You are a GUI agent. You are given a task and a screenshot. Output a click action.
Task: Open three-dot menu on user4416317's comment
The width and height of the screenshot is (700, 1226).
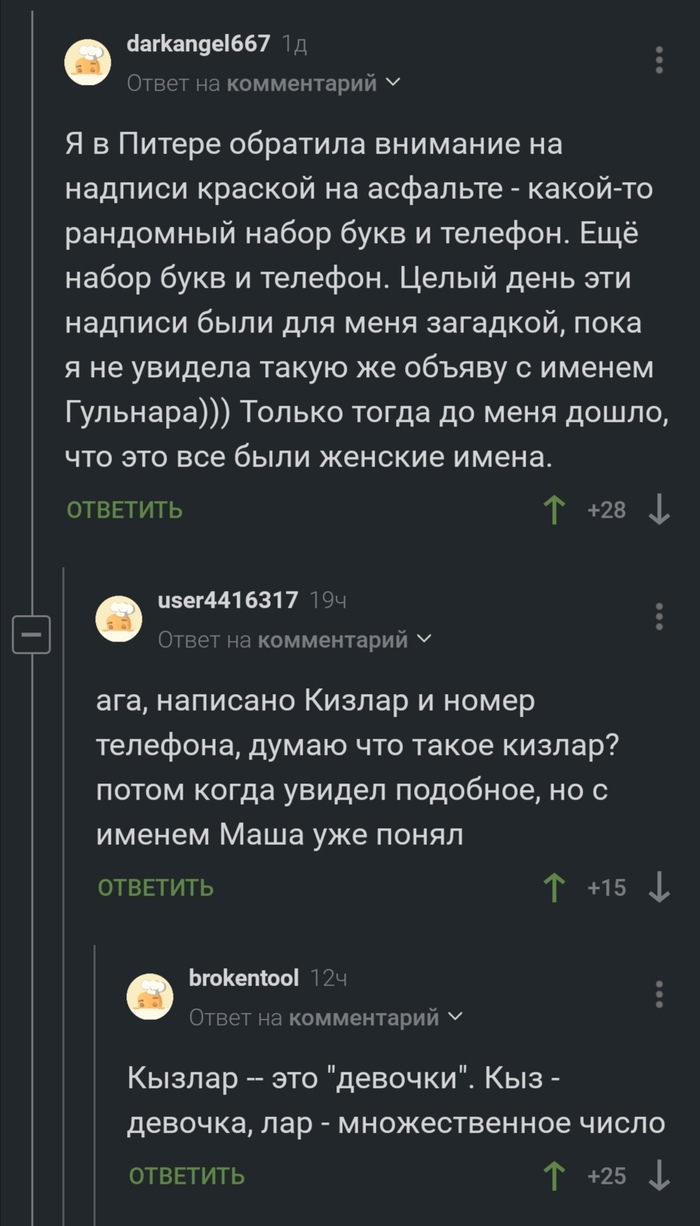(x=659, y=616)
